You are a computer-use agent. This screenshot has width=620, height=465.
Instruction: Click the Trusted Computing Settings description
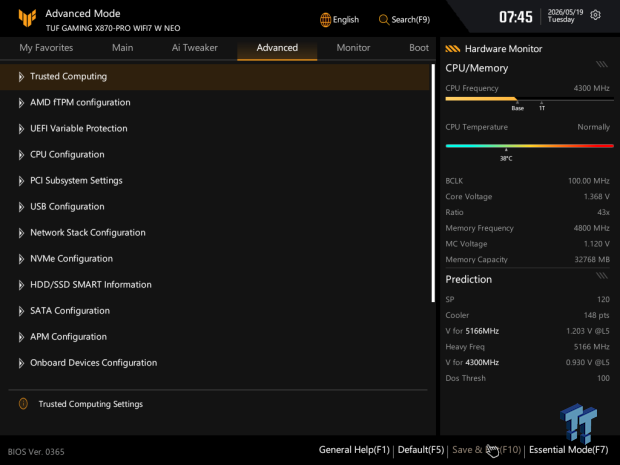pyautogui.click(x=91, y=404)
